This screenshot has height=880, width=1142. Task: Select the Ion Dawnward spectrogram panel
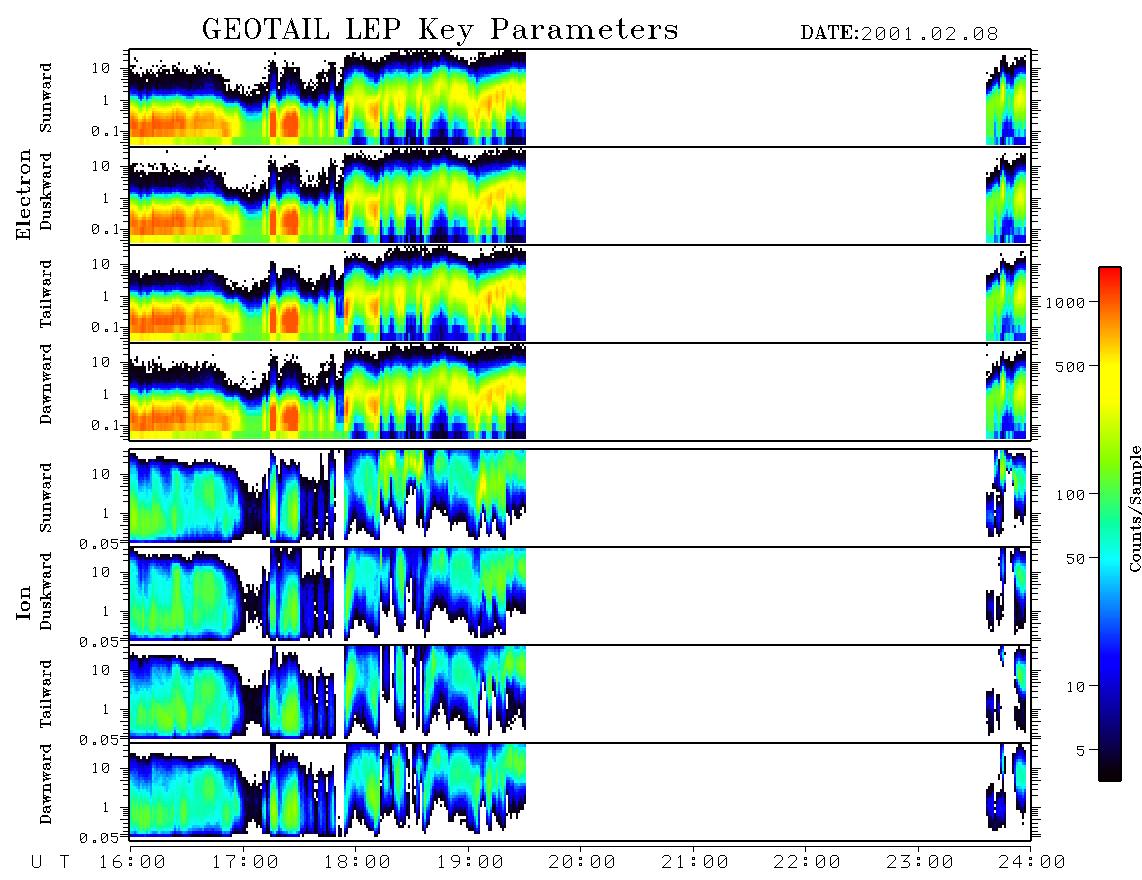580,792
